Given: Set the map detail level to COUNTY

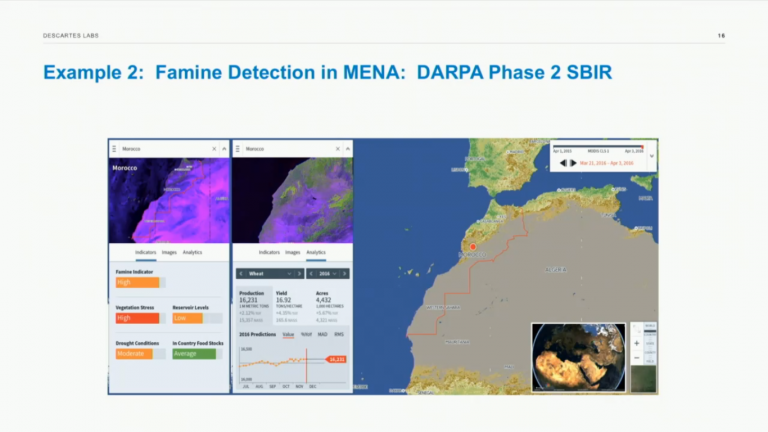Looking at the screenshot, I should [650, 352].
